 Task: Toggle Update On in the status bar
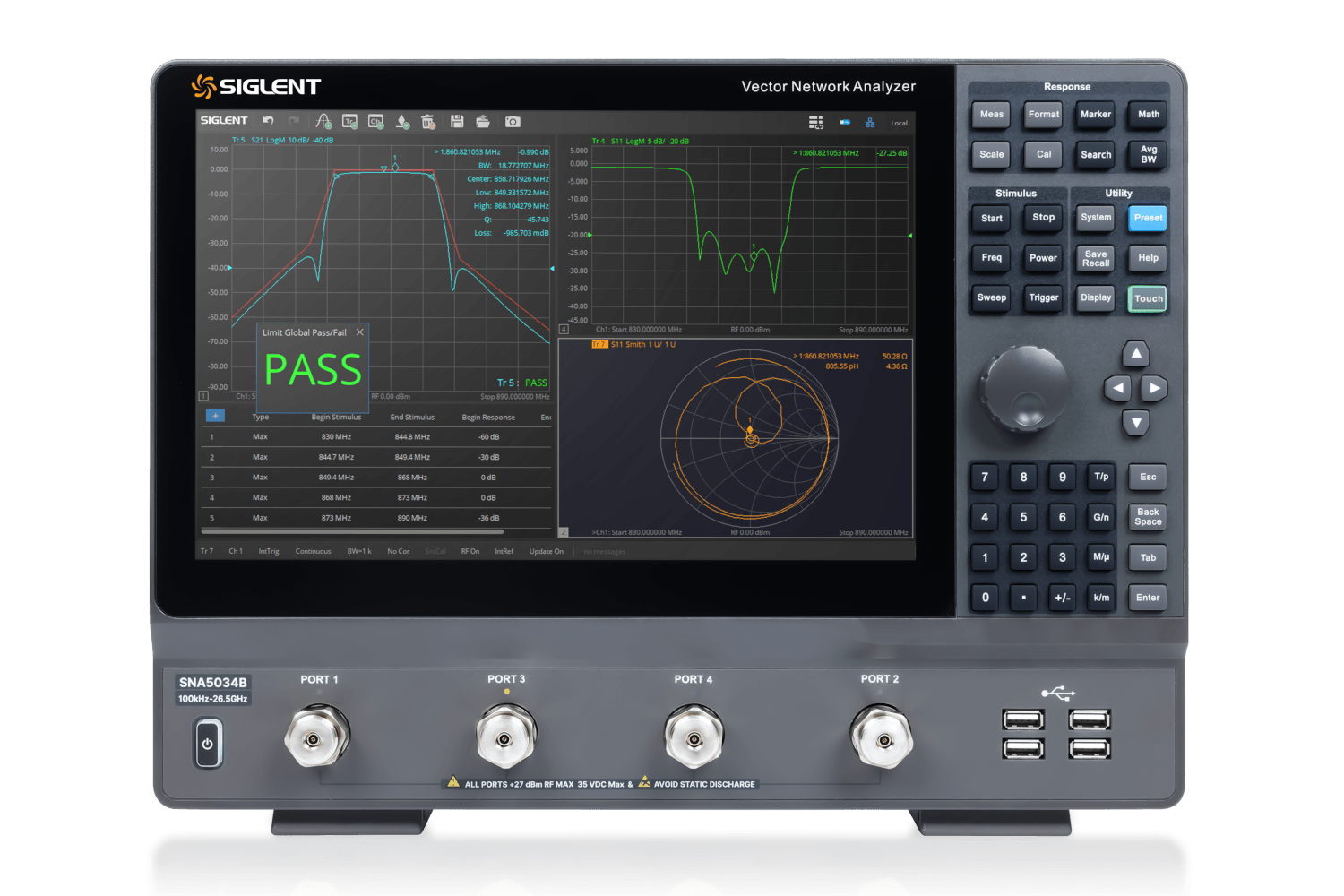547,551
